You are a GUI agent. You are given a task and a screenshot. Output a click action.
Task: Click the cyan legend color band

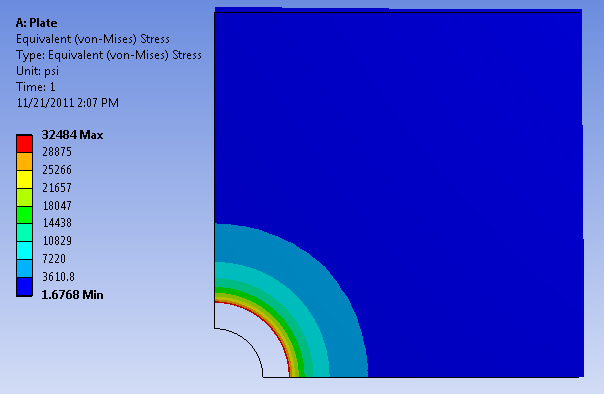(x=24, y=250)
